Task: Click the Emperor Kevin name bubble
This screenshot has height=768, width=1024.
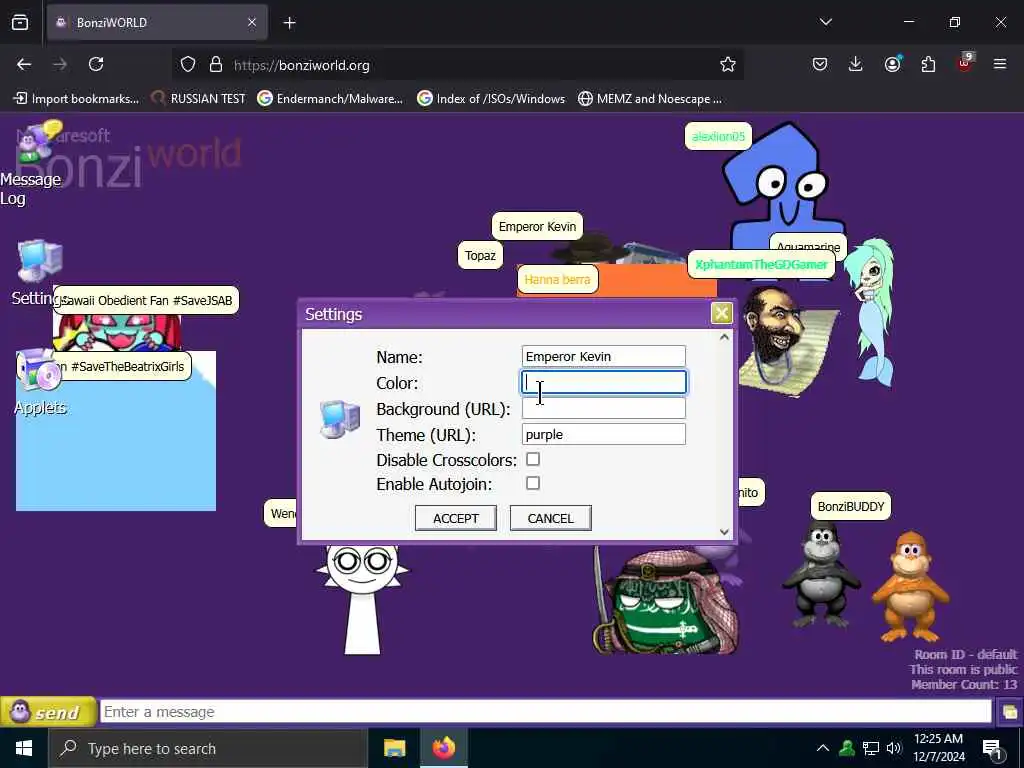Action: 537,227
